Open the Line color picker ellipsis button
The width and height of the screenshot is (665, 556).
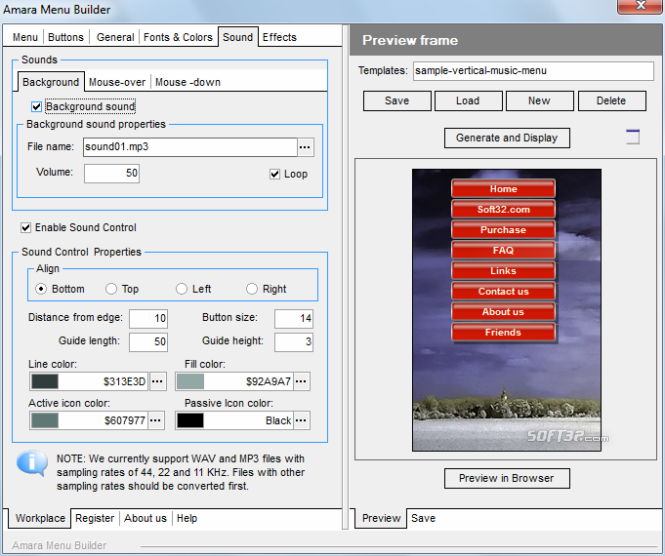[157, 381]
